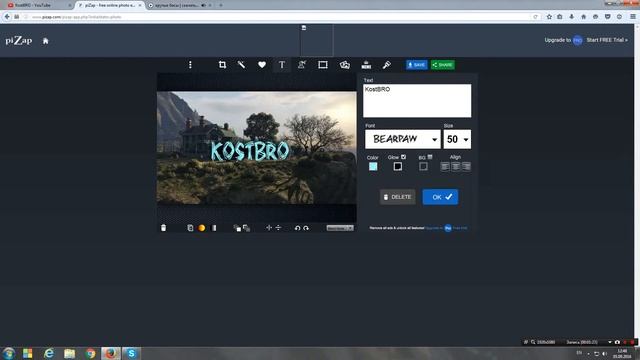This screenshot has width=640, height=360.
Task: Open the BEARPAW font dropdown
Action: coord(403,139)
